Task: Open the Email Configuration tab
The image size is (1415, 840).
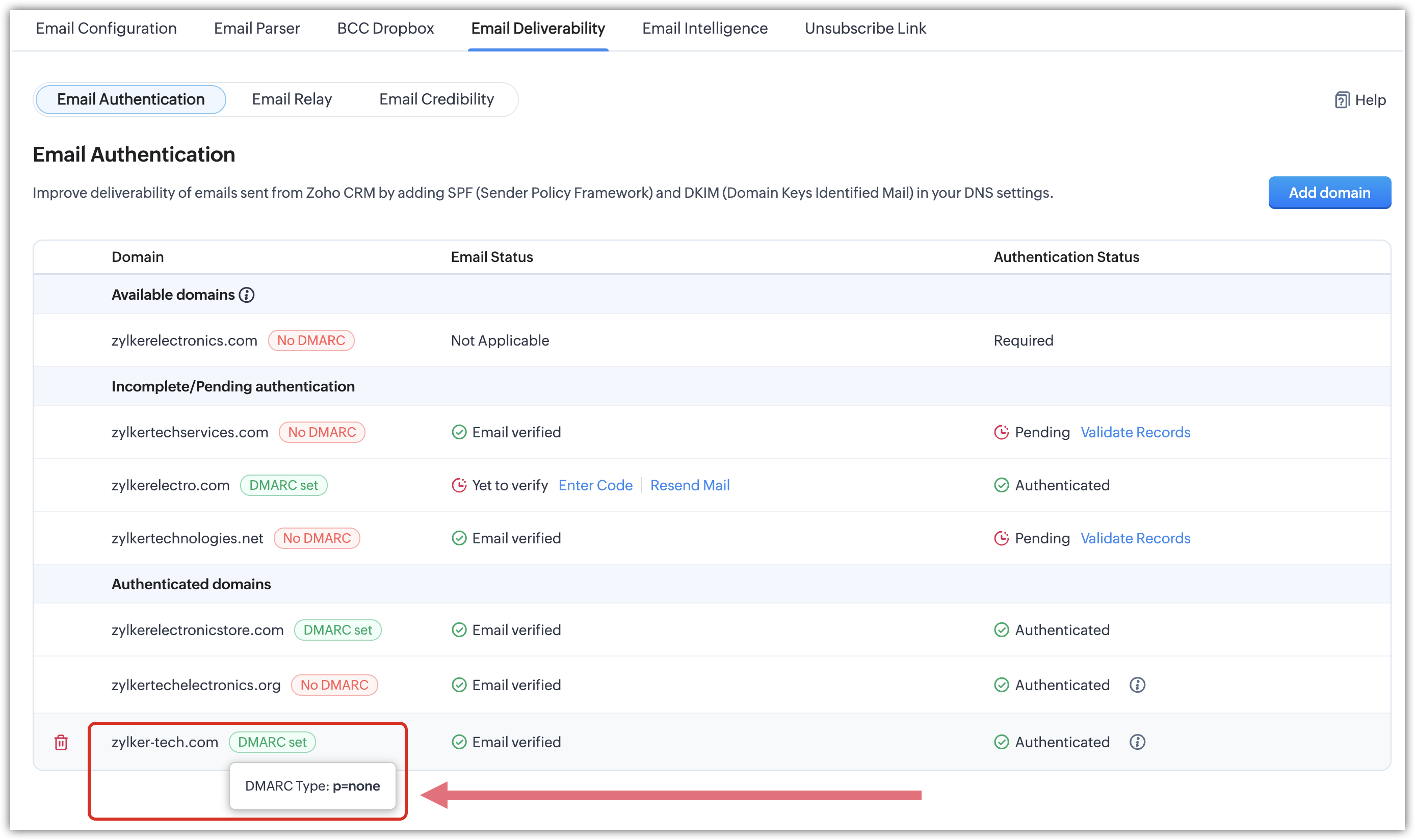Action: pos(107,29)
